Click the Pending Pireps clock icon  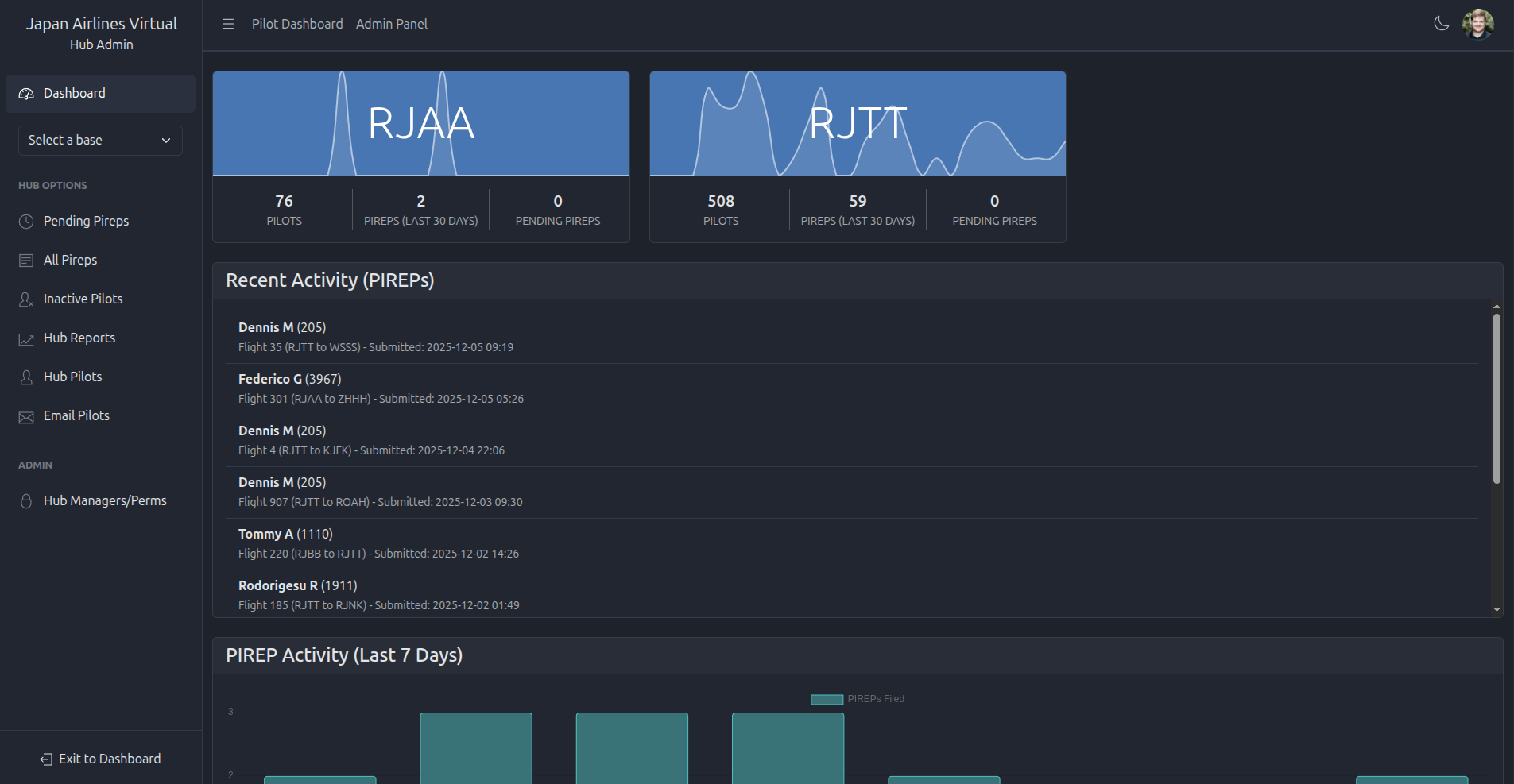coord(26,222)
